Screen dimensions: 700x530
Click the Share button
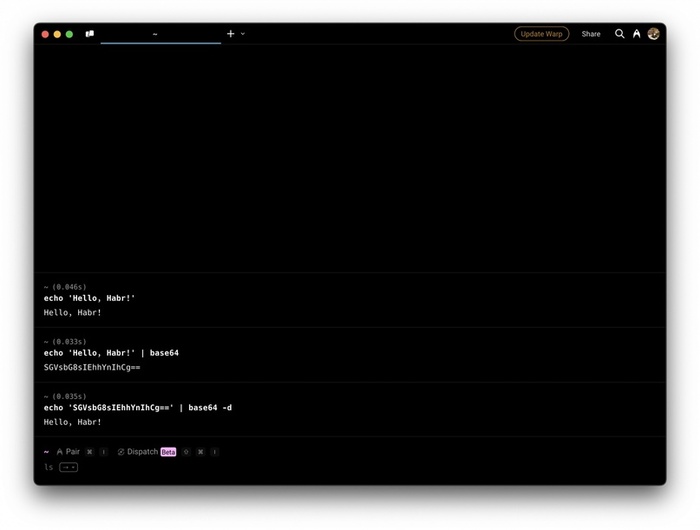pos(591,34)
